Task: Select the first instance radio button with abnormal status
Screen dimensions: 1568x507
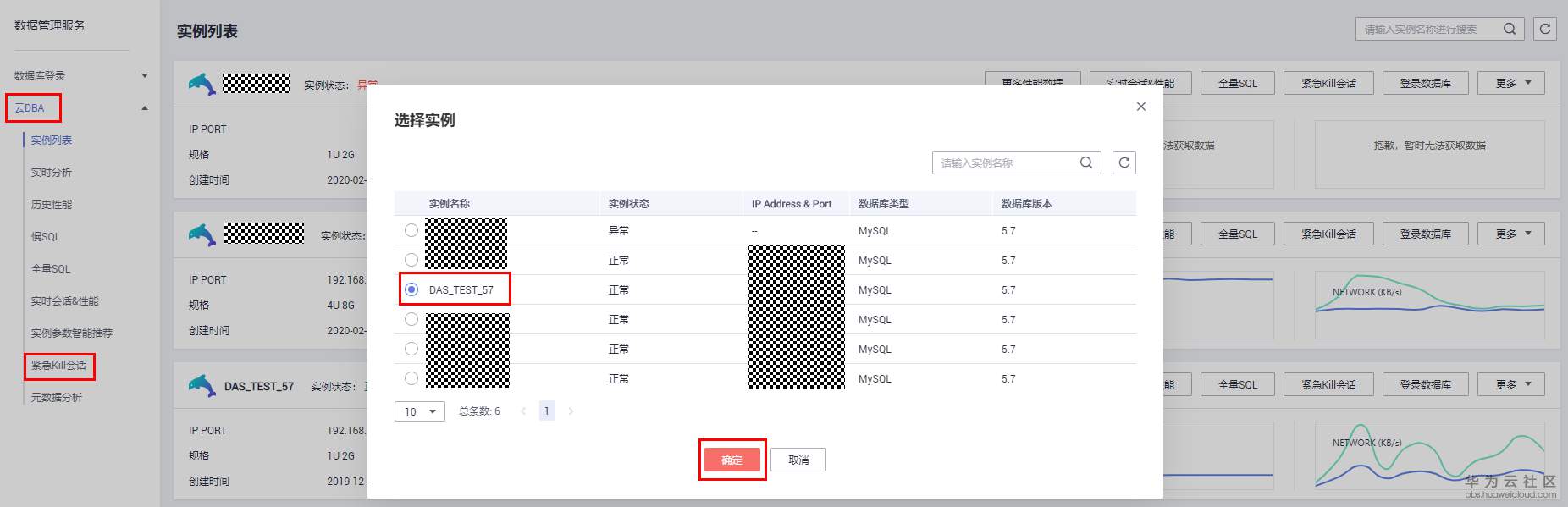Action: [x=411, y=230]
